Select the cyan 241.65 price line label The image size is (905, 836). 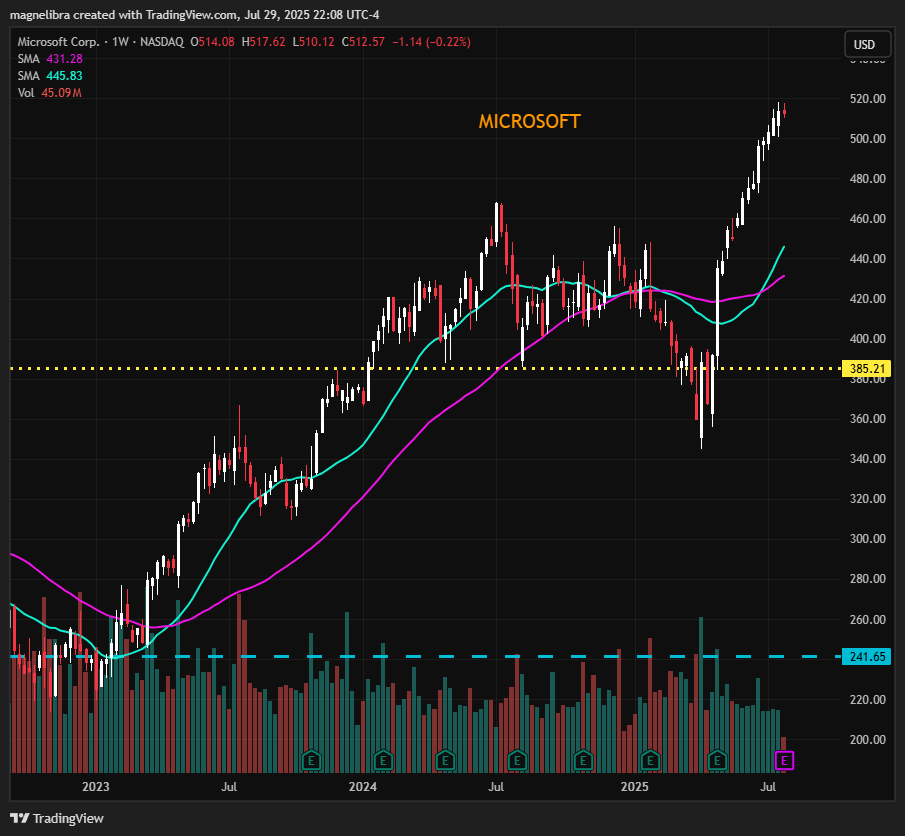coord(866,656)
